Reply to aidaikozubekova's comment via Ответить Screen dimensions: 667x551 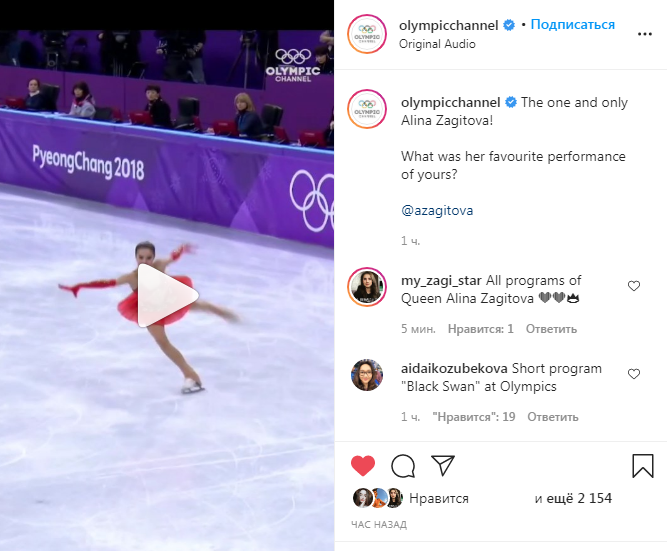click(x=553, y=417)
